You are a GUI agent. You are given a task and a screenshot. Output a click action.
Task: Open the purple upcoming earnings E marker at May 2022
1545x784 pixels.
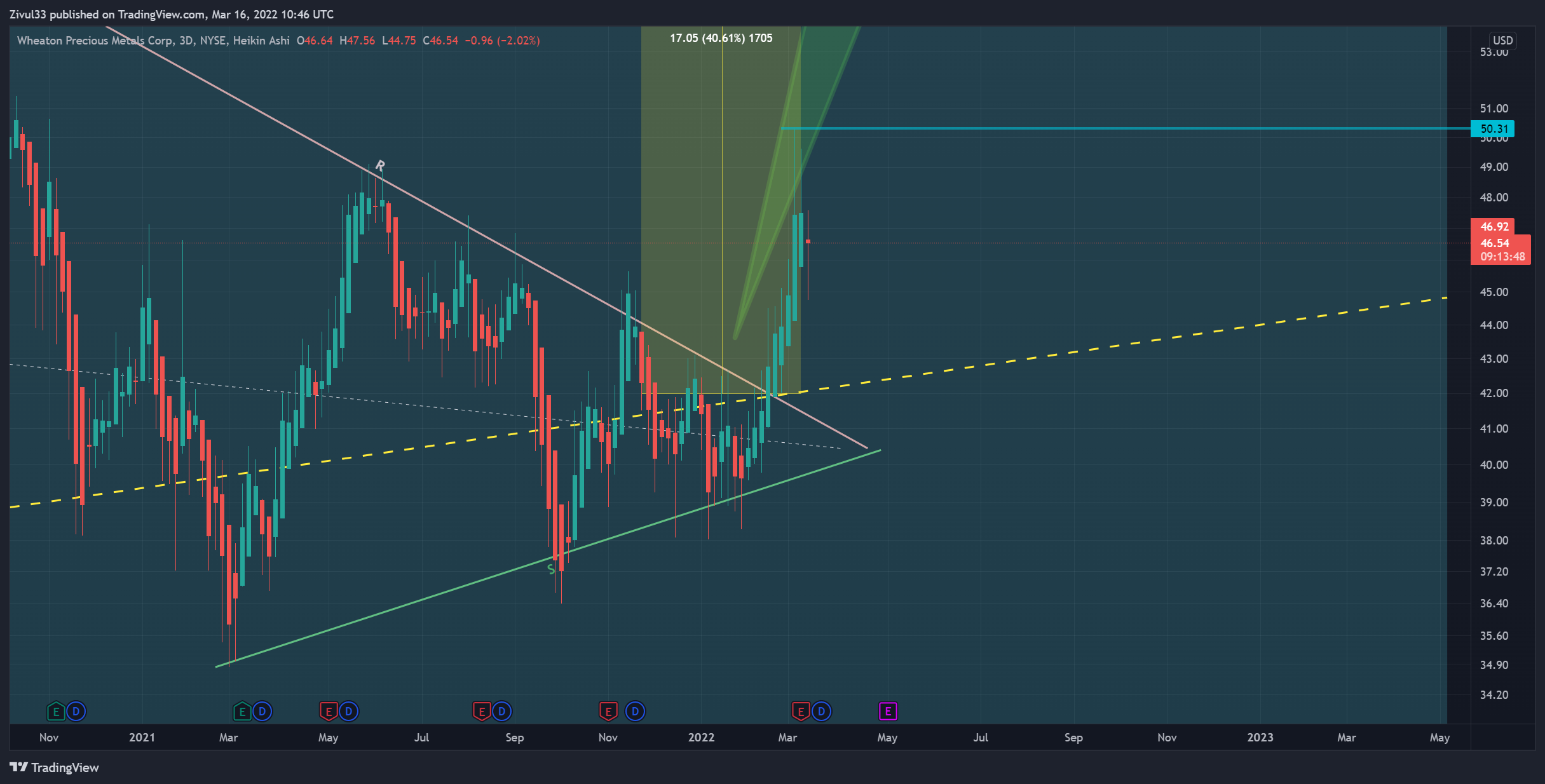tap(888, 712)
